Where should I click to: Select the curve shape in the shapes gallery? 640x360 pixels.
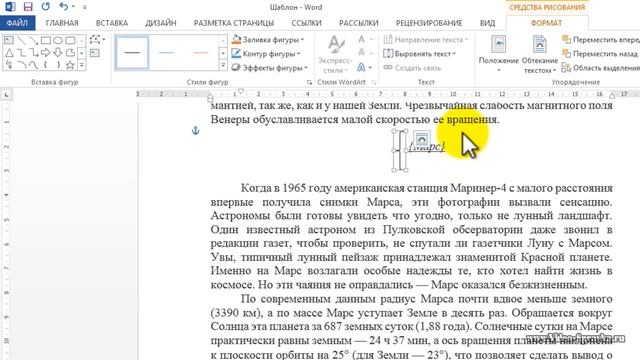click(x=33, y=64)
